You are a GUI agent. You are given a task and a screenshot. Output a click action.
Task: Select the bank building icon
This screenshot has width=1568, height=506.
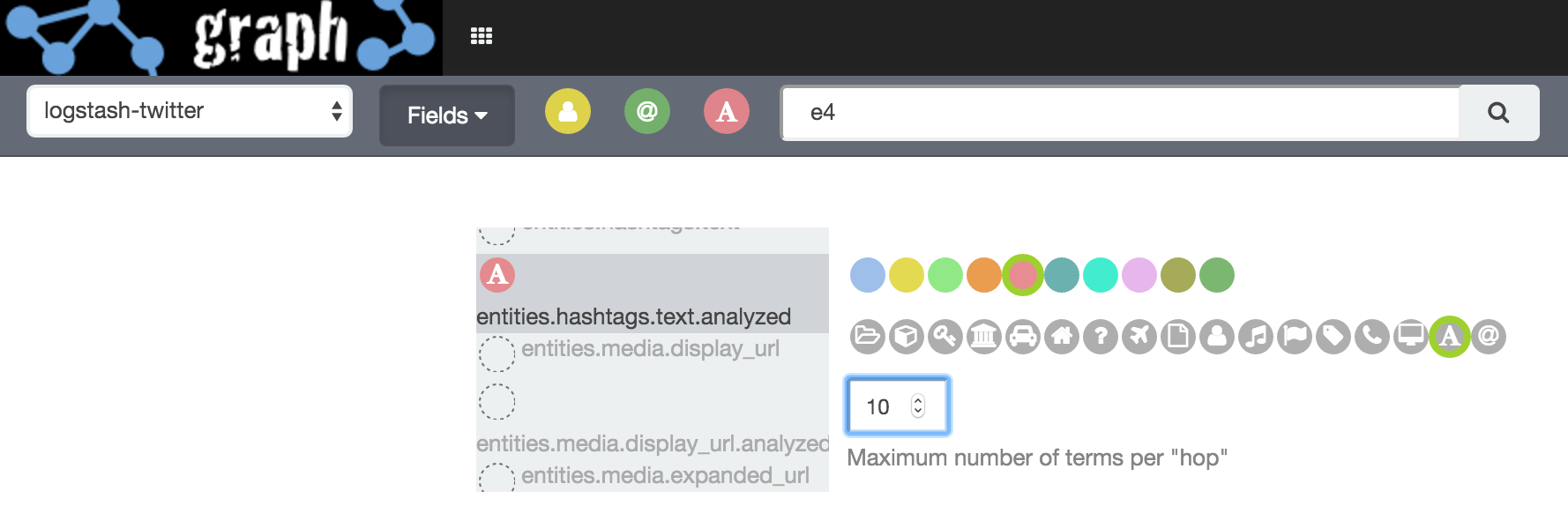point(984,337)
